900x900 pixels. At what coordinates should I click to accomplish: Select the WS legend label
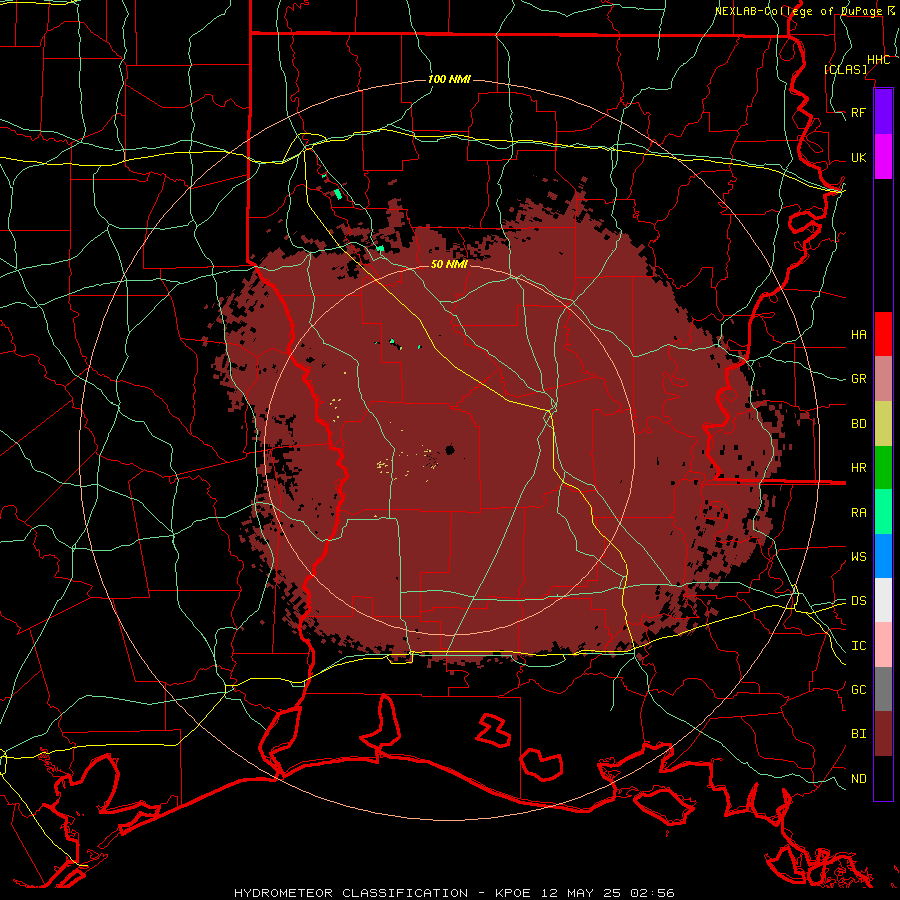click(x=859, y=556)
